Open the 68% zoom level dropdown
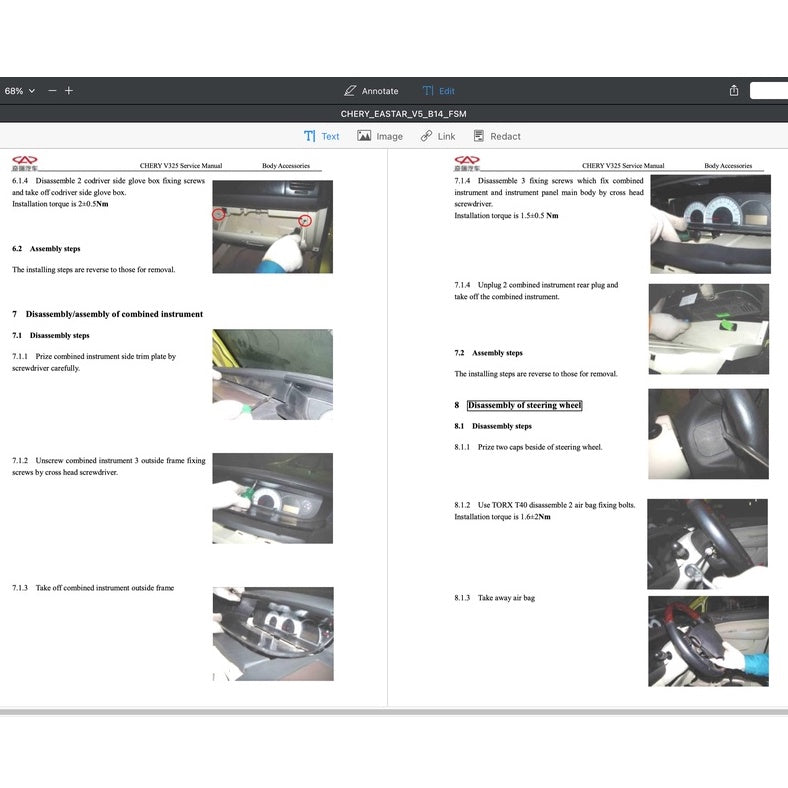Image resolution: width=788 pixels, height=788 pixels. point(19,91)
